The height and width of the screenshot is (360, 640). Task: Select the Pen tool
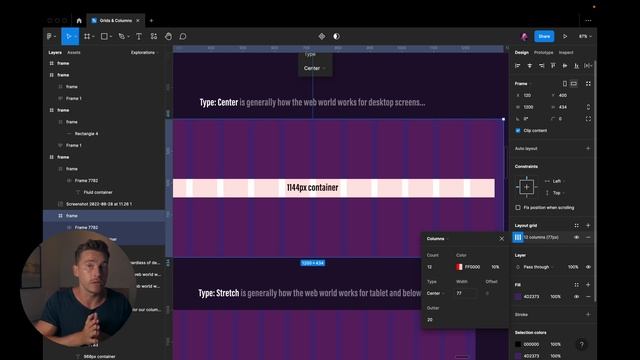click(x=121, y=36)
